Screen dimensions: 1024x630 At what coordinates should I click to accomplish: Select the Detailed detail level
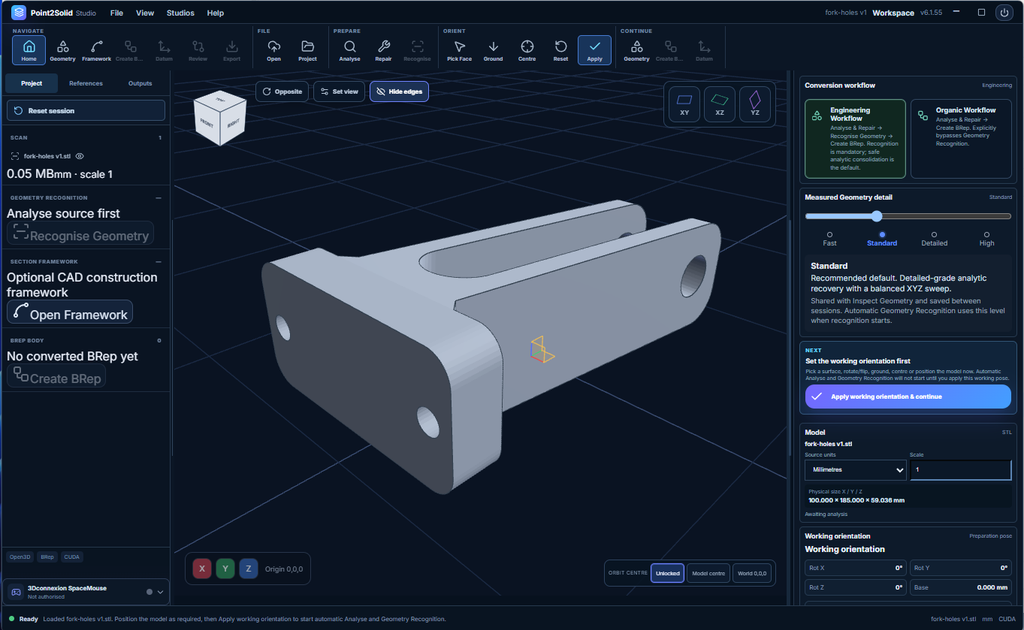pyautogui.click(x=934, y=238)
